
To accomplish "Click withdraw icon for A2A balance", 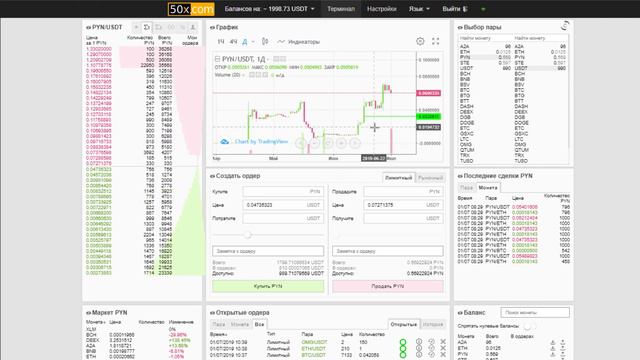I will (x=563, y=342).
